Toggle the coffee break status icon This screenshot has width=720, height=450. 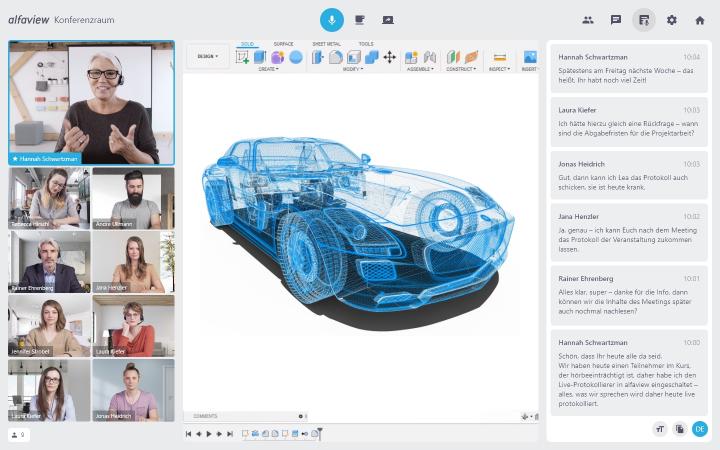360,19
